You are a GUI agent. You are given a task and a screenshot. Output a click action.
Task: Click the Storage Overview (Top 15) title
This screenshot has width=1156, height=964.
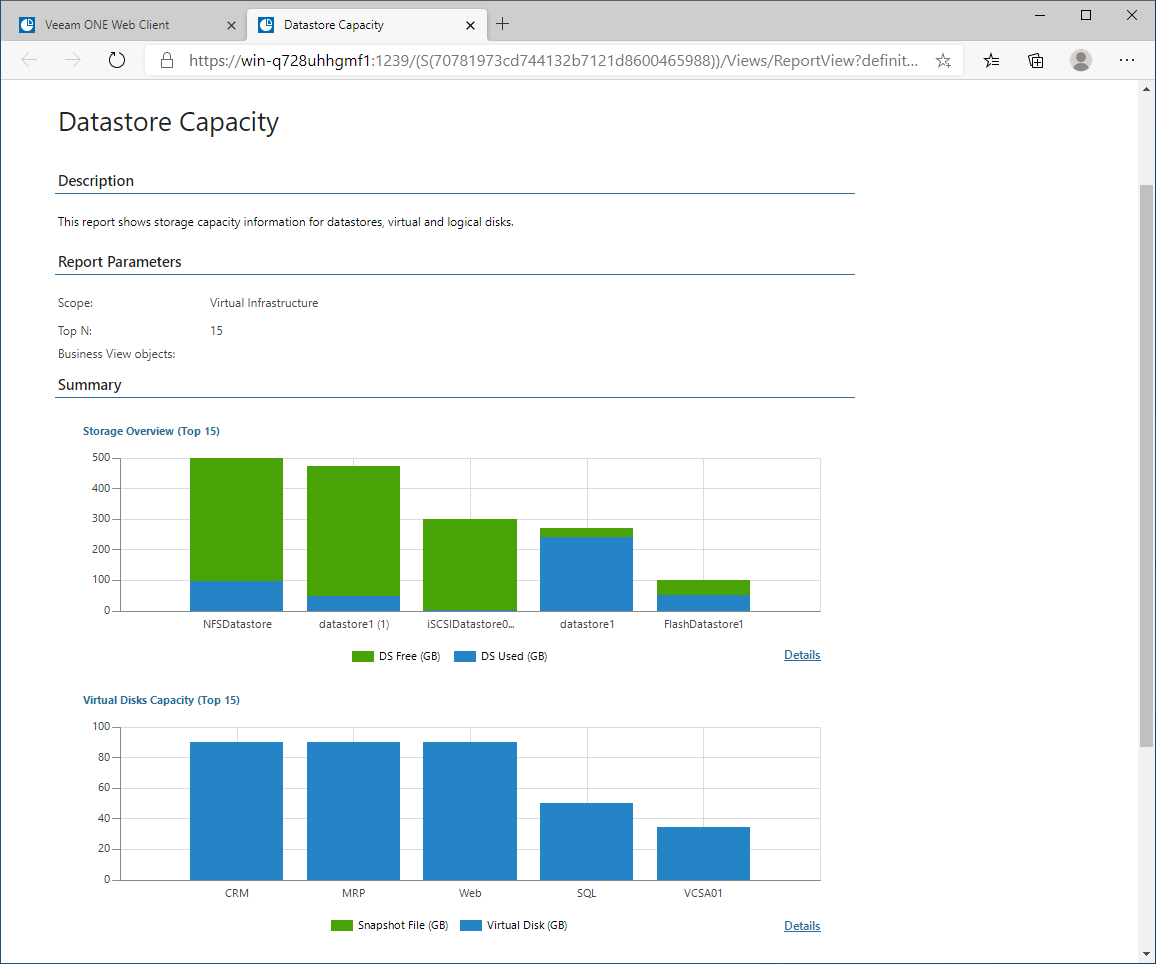(x=151, y=431)
